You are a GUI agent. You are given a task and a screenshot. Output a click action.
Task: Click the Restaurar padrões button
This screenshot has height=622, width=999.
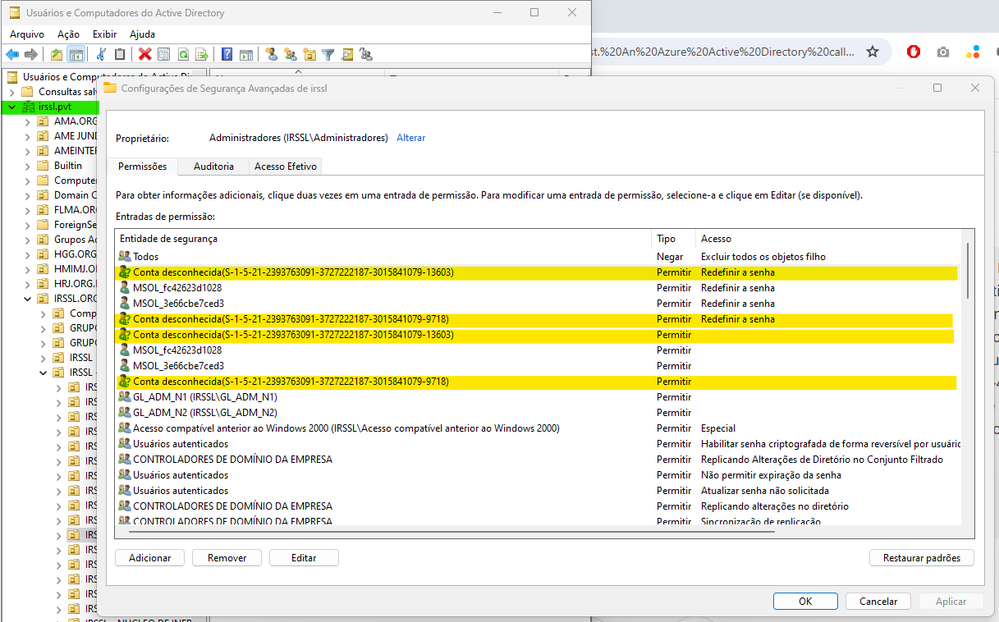pos(921,558)
